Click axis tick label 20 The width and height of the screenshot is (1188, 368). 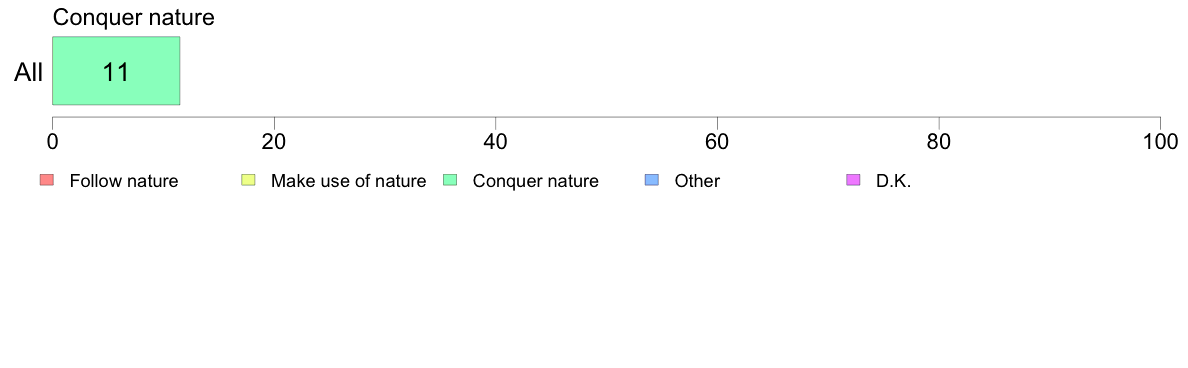point(274,141)
